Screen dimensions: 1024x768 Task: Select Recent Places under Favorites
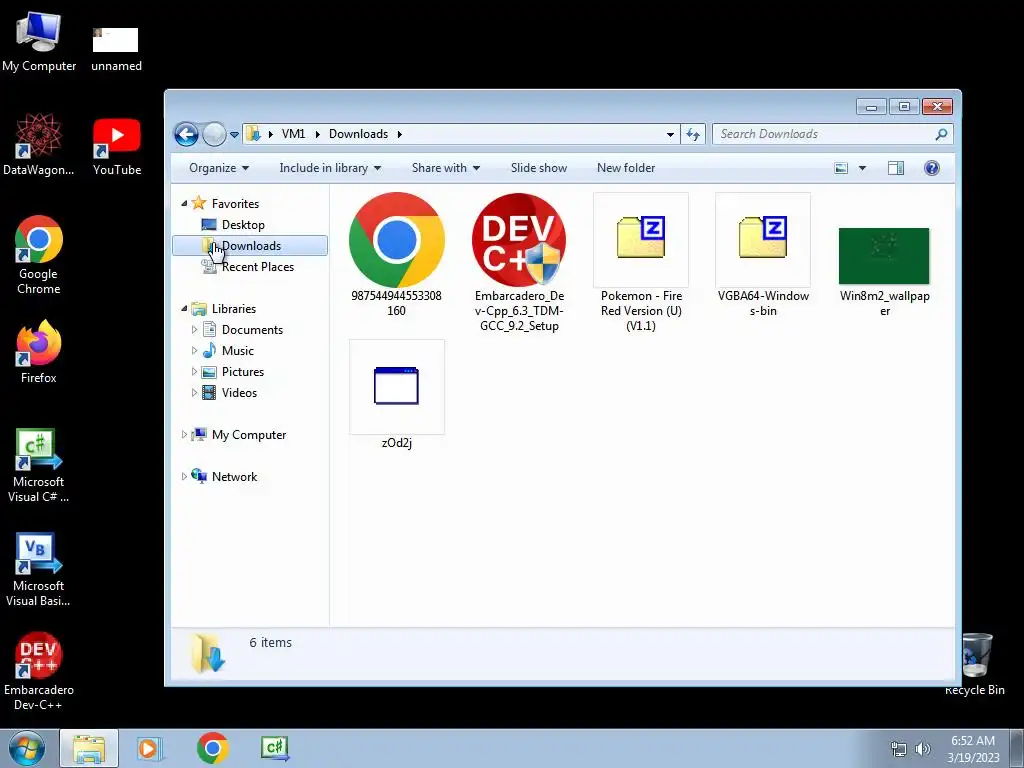pyautogui.click(x=257, y=266)
